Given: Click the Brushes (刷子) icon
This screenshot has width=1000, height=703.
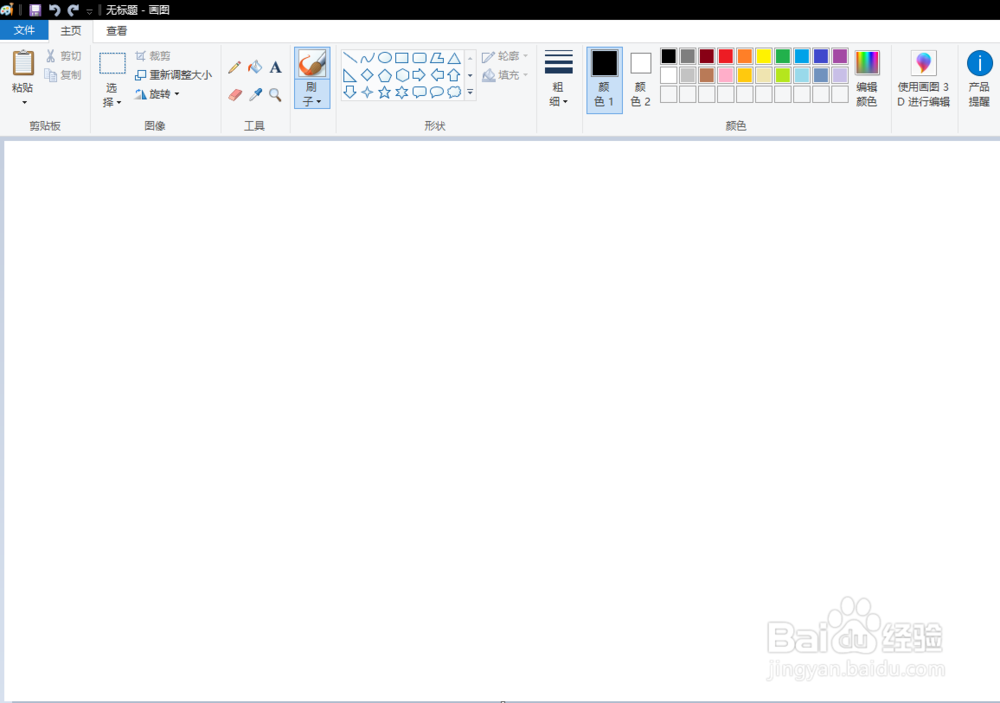Looking at the screenshot, I should 312,64.
